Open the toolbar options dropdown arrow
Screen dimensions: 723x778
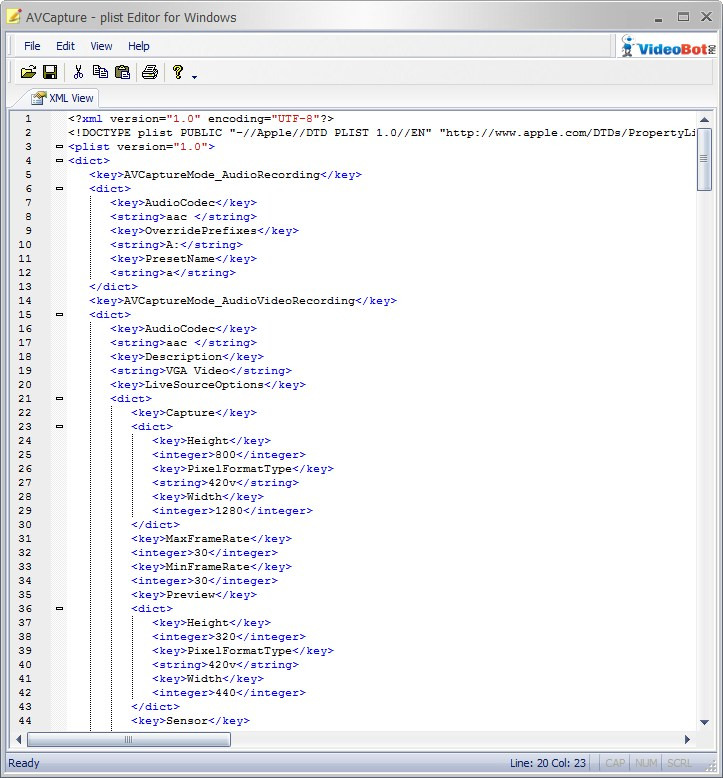(x=195, y=77)
